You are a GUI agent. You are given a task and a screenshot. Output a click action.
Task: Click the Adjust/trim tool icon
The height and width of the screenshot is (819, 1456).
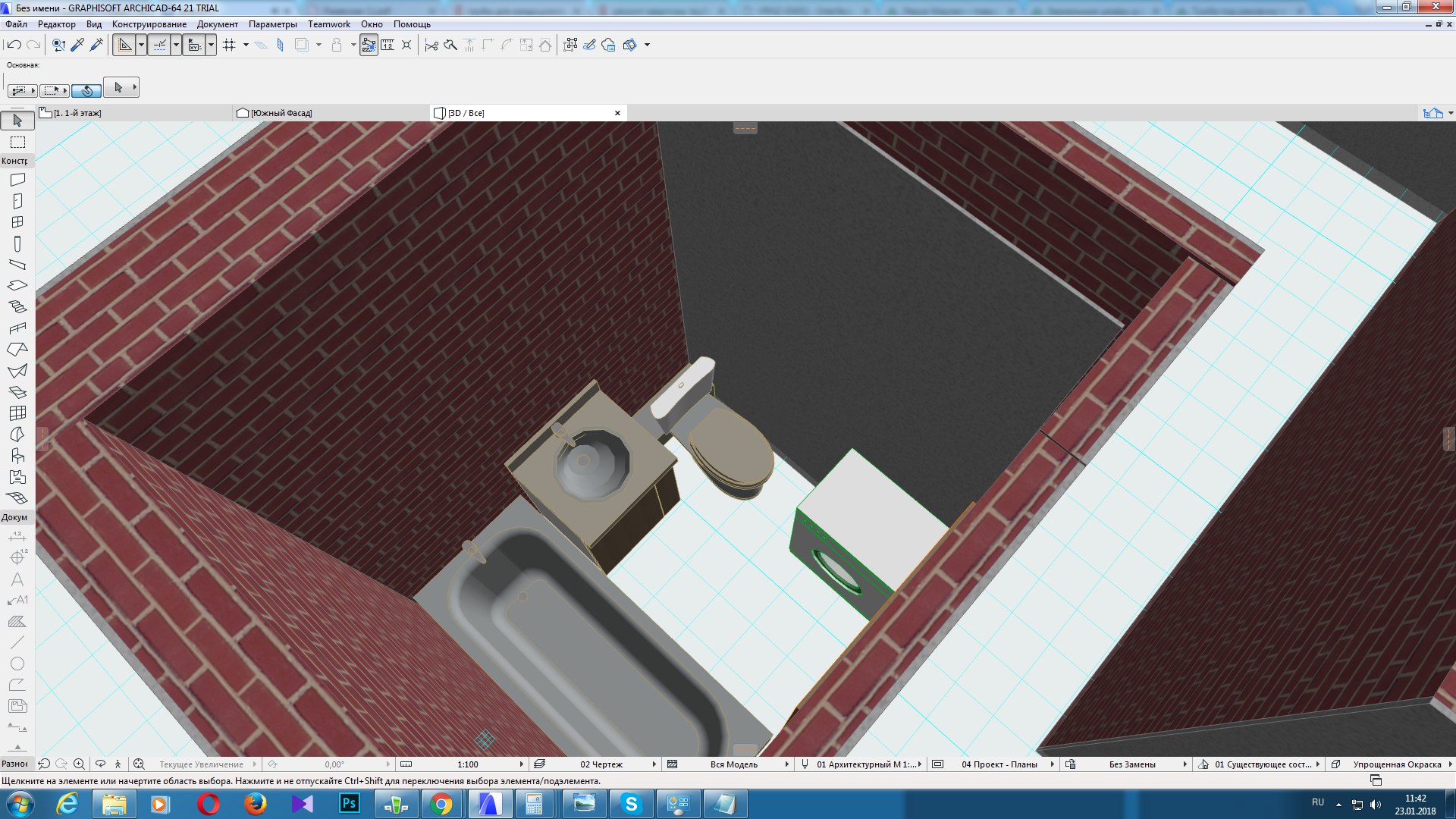[450, 45]
